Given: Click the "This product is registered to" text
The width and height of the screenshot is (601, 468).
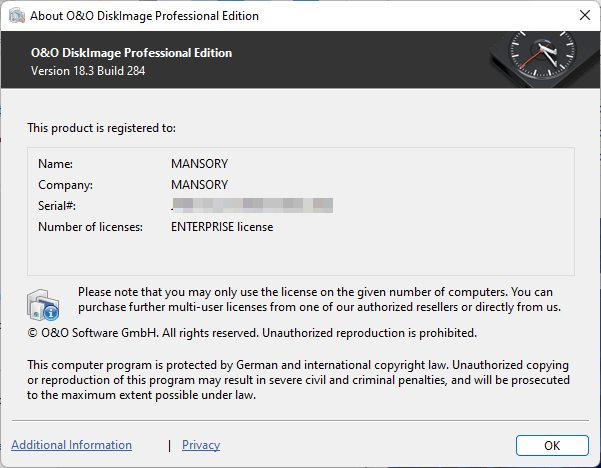Looking at the screenshot, I should click(101, 128).
